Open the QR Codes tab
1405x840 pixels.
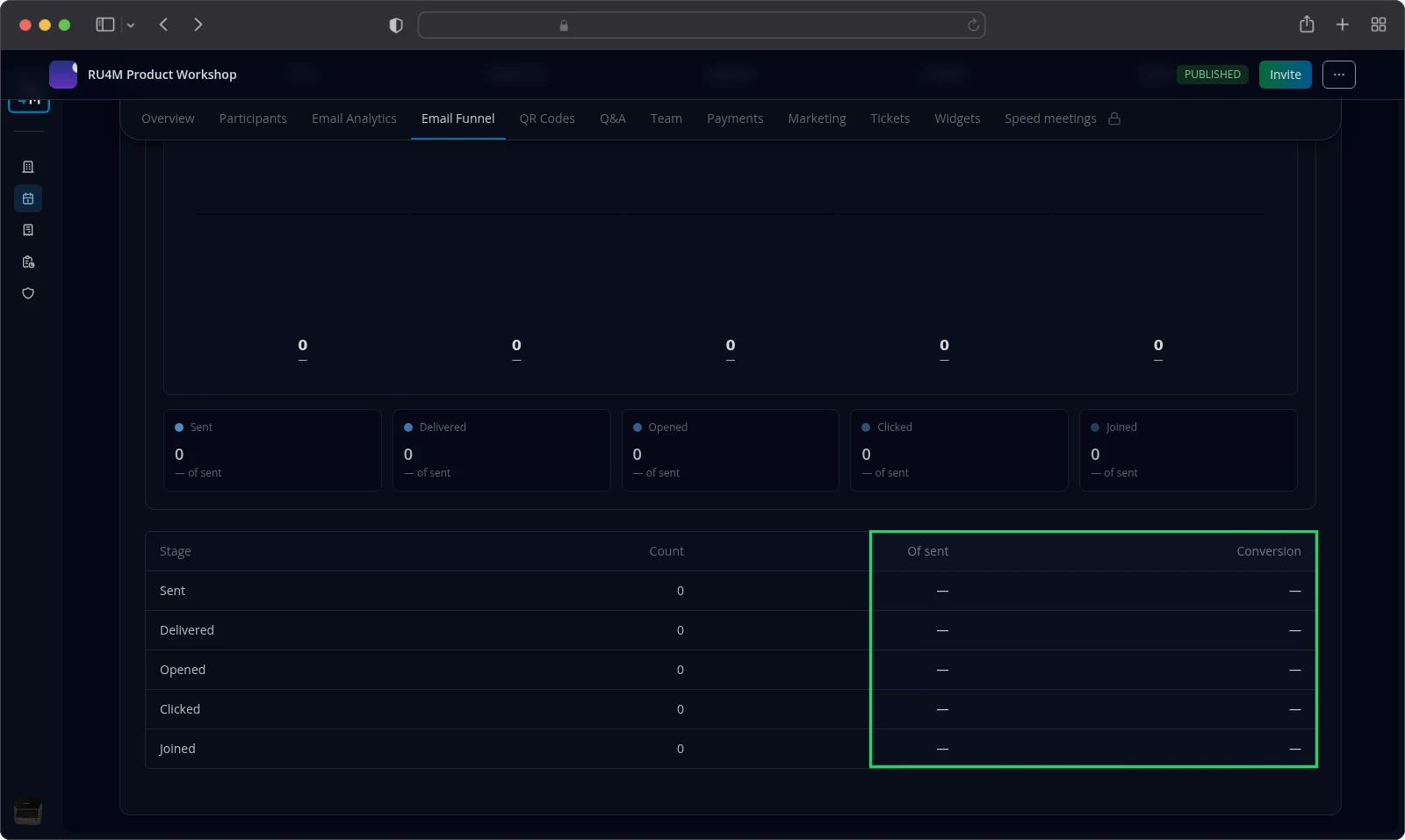pyautogui.click(x=547, y=118)
